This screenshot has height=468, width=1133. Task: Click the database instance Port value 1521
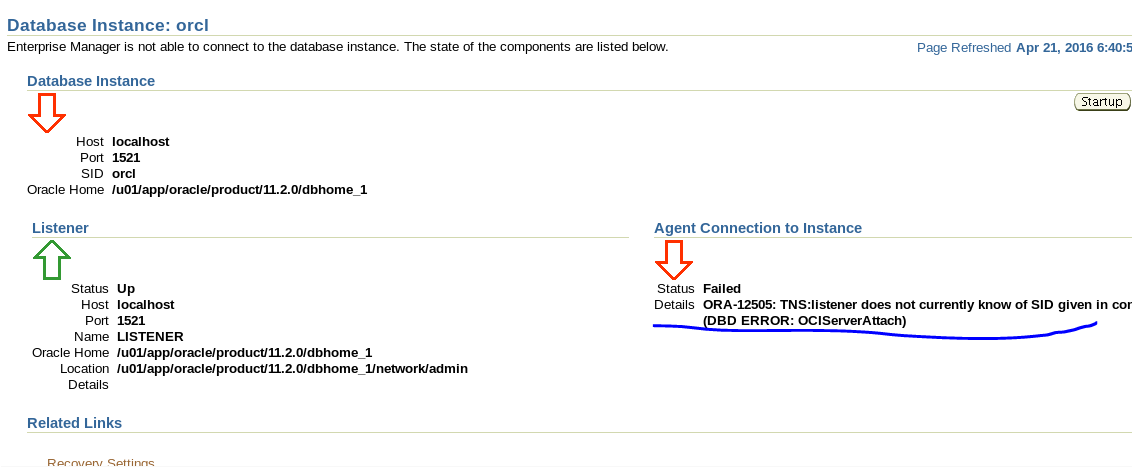[x=126, y=157]
